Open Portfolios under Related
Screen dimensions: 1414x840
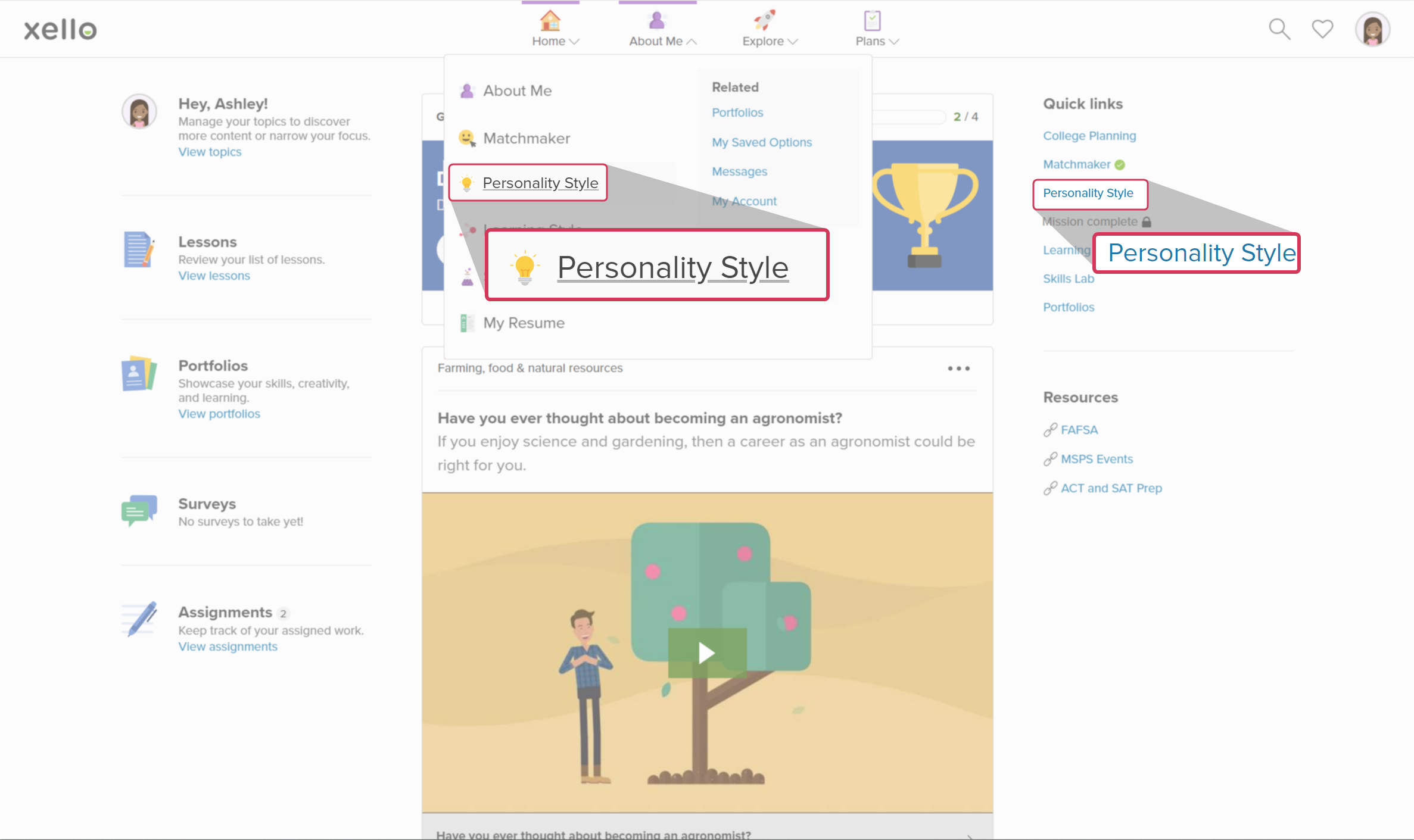point(737,113)
